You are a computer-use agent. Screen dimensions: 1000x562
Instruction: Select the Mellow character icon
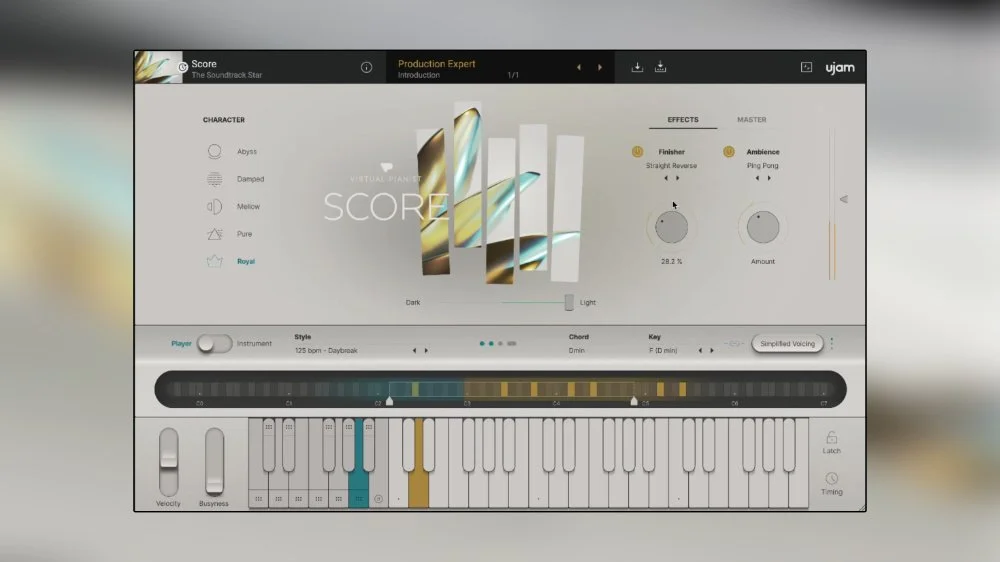click(x=214, y=206)
